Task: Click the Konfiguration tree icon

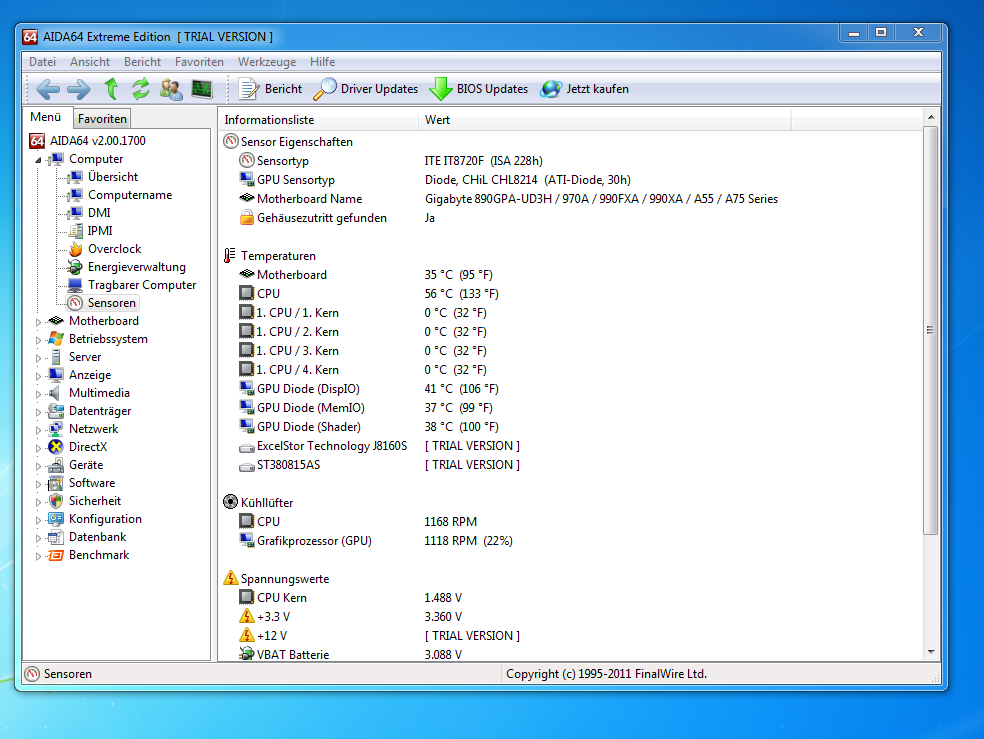Action: coord(56,519)
